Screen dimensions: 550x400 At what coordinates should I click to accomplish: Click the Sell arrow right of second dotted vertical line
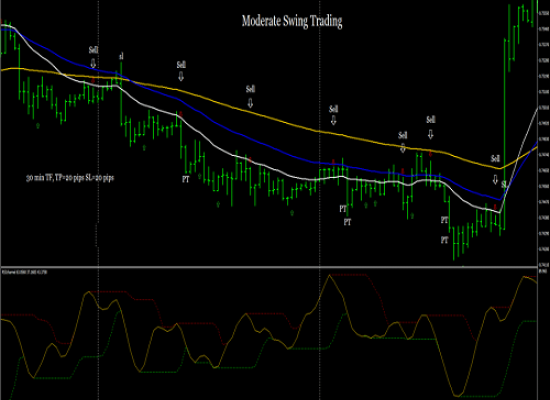click(x=334, y=120)
